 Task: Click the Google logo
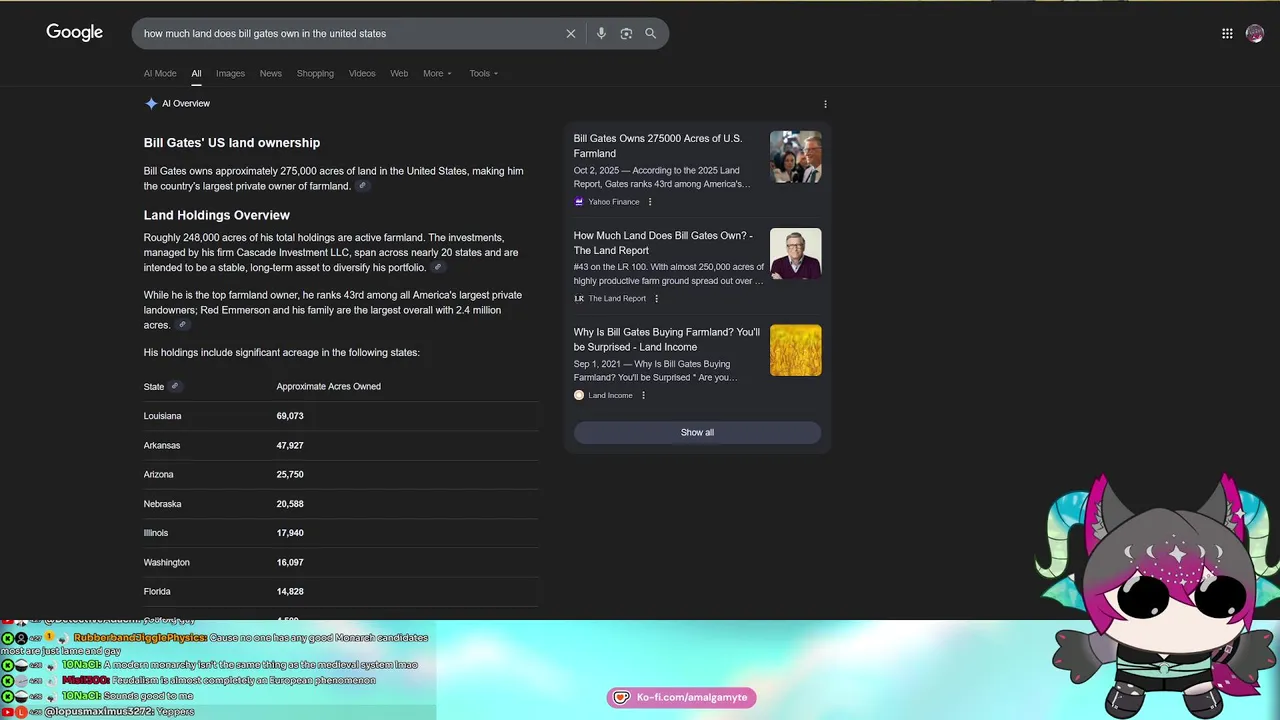click(x=74, y=33)
